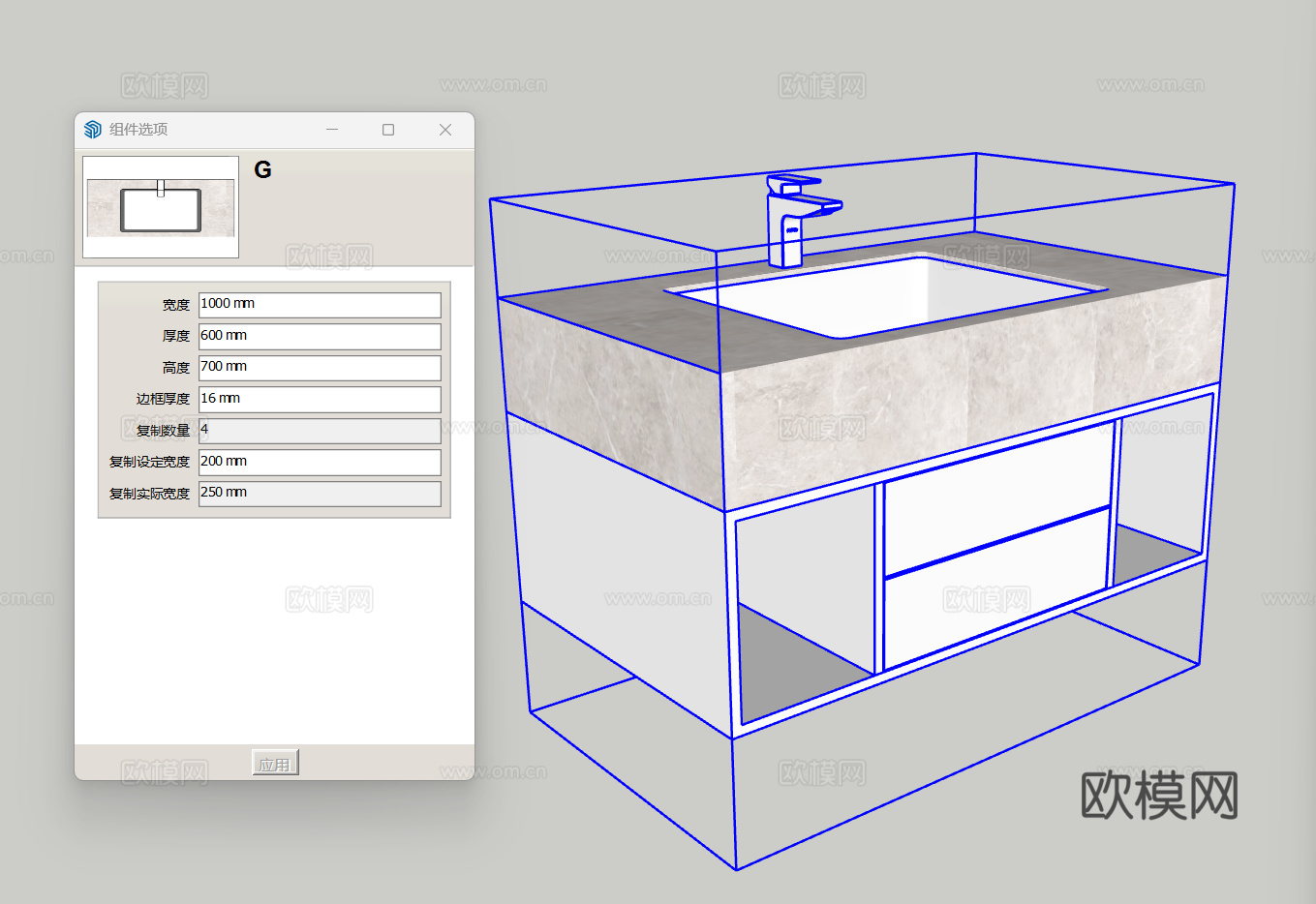Edit the 复制设定宽度 field showing 200 mm
Screen dimensions: 1316x904
[320, 462]
